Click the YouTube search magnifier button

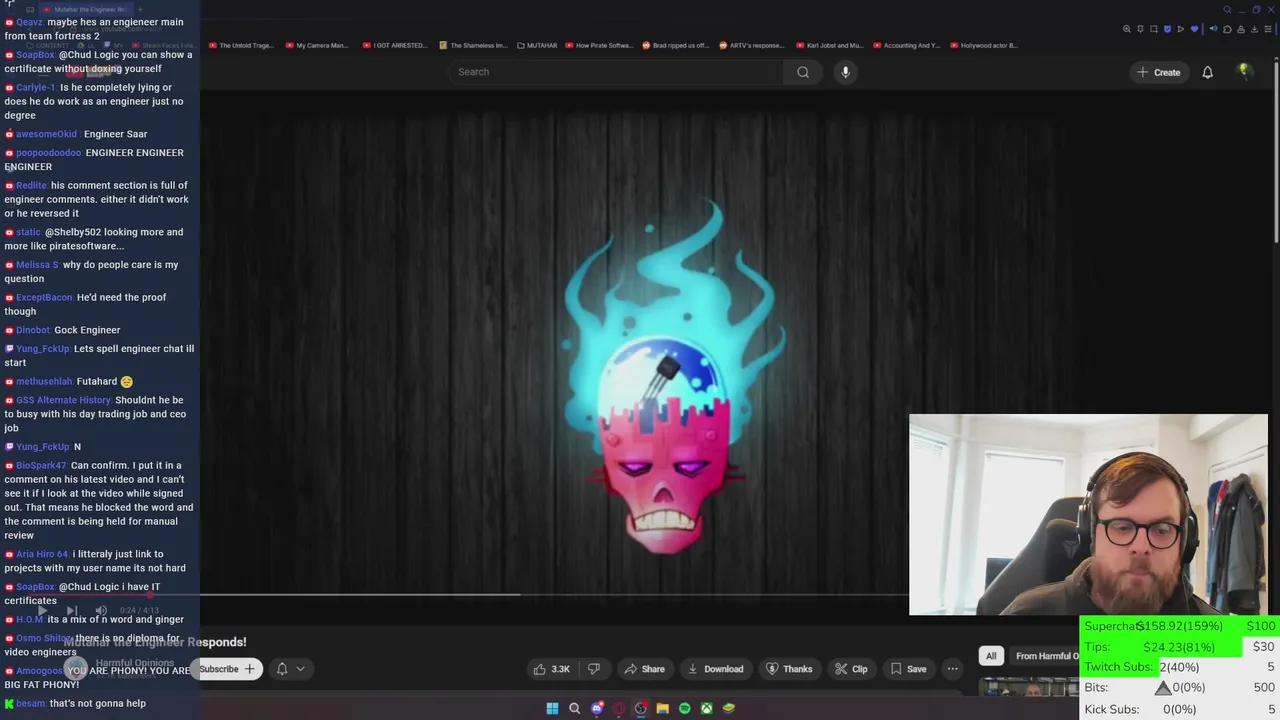(803, 72)
